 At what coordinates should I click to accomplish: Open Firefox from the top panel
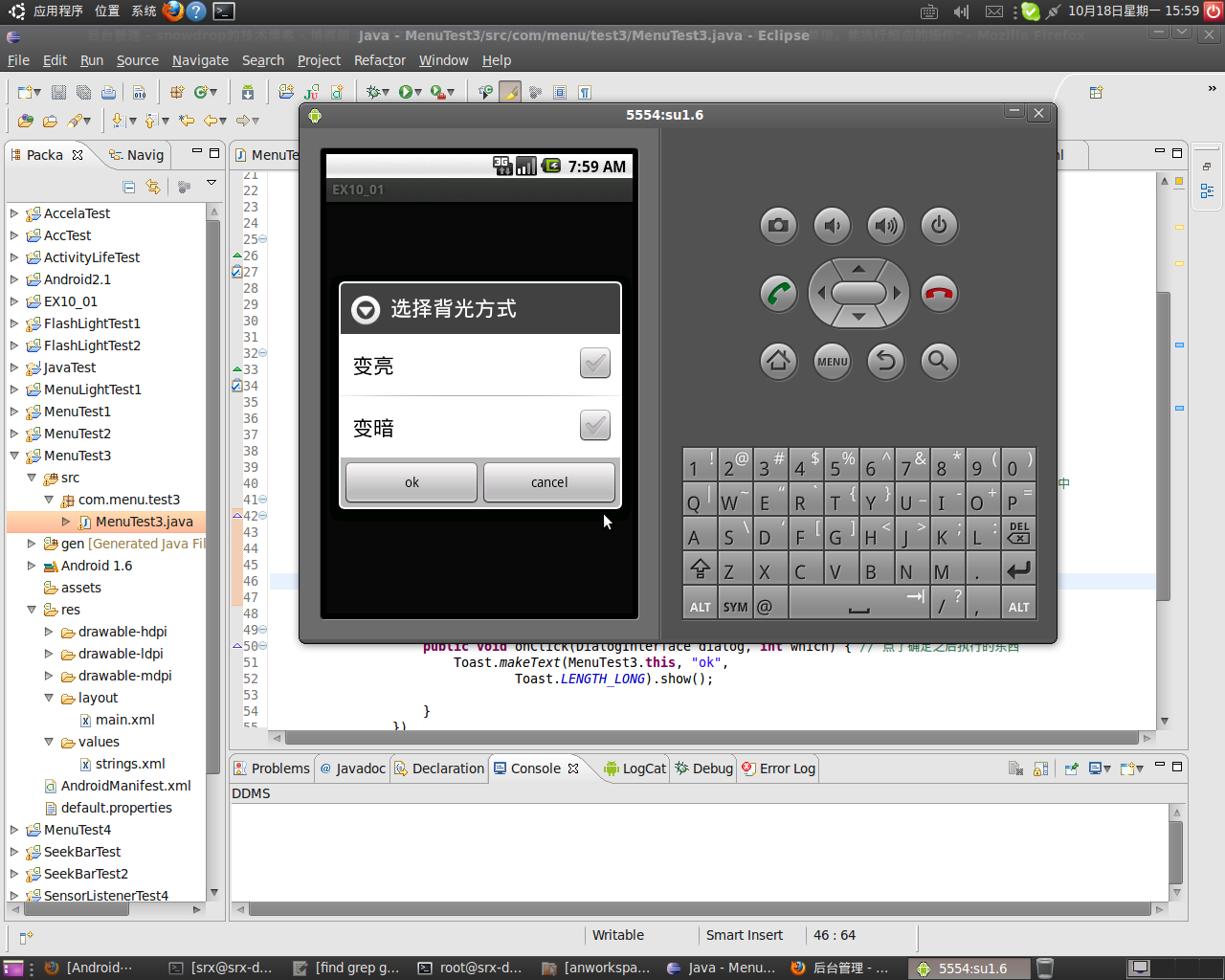(172, 11)
